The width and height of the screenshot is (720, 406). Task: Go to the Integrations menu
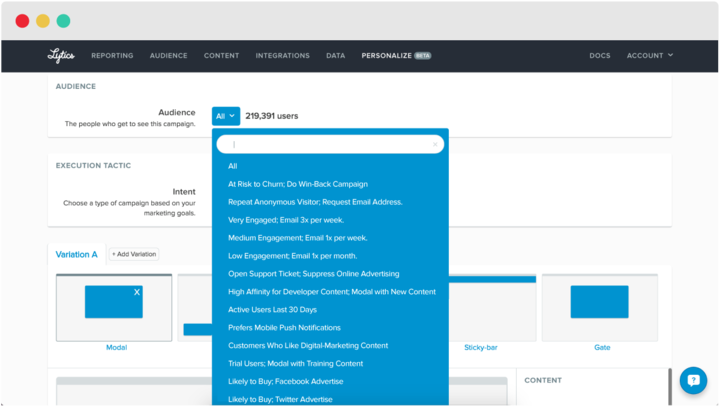282,55
